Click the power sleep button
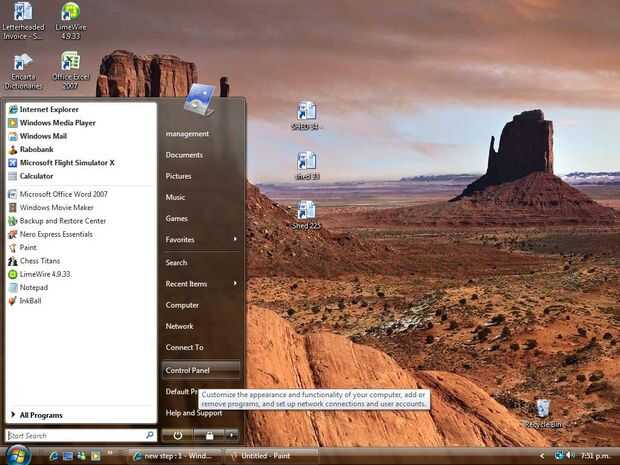The width and height of the screenshot is (620, 465). [x=178, y=435]
